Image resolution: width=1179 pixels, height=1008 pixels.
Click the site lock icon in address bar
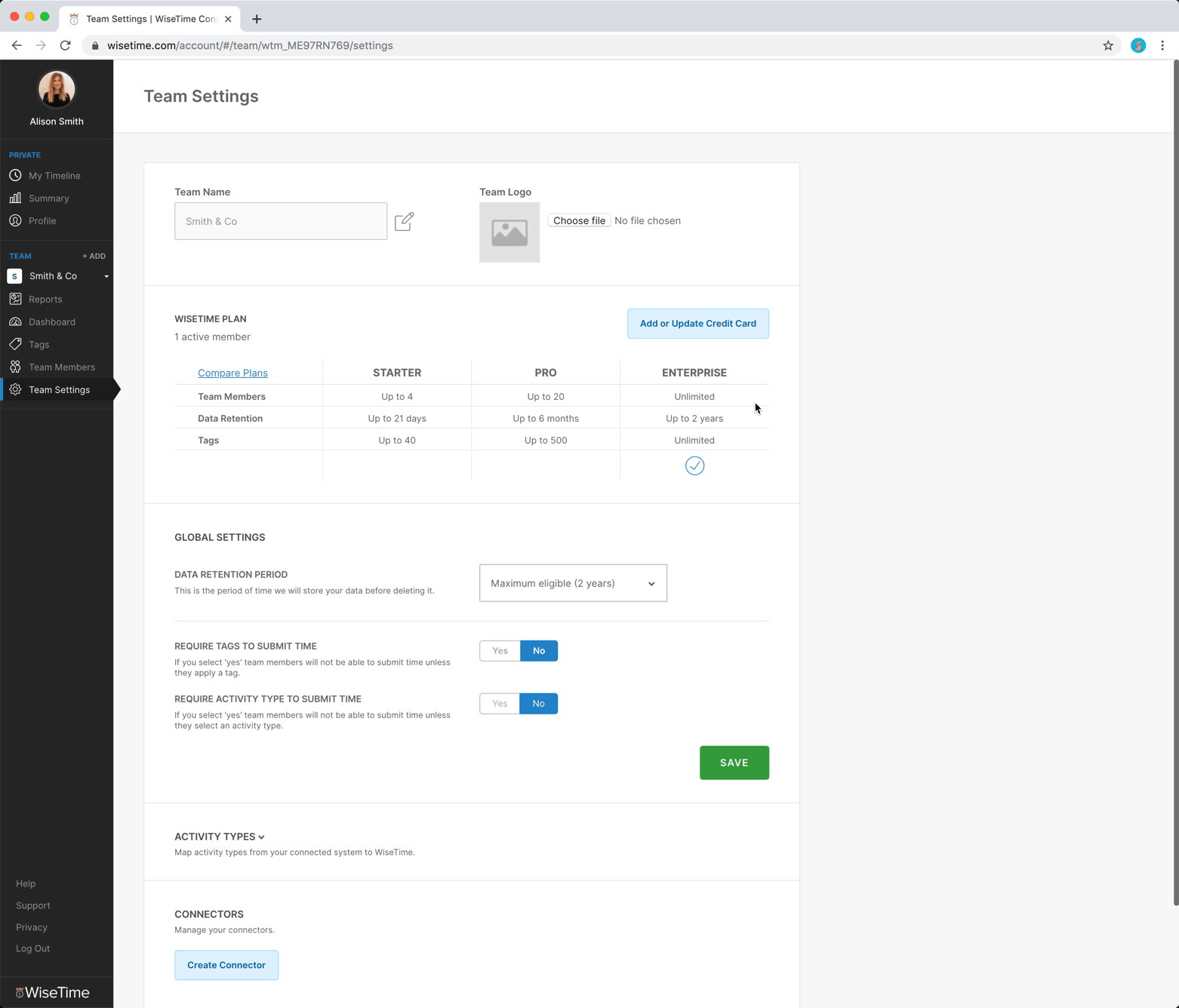95,46
